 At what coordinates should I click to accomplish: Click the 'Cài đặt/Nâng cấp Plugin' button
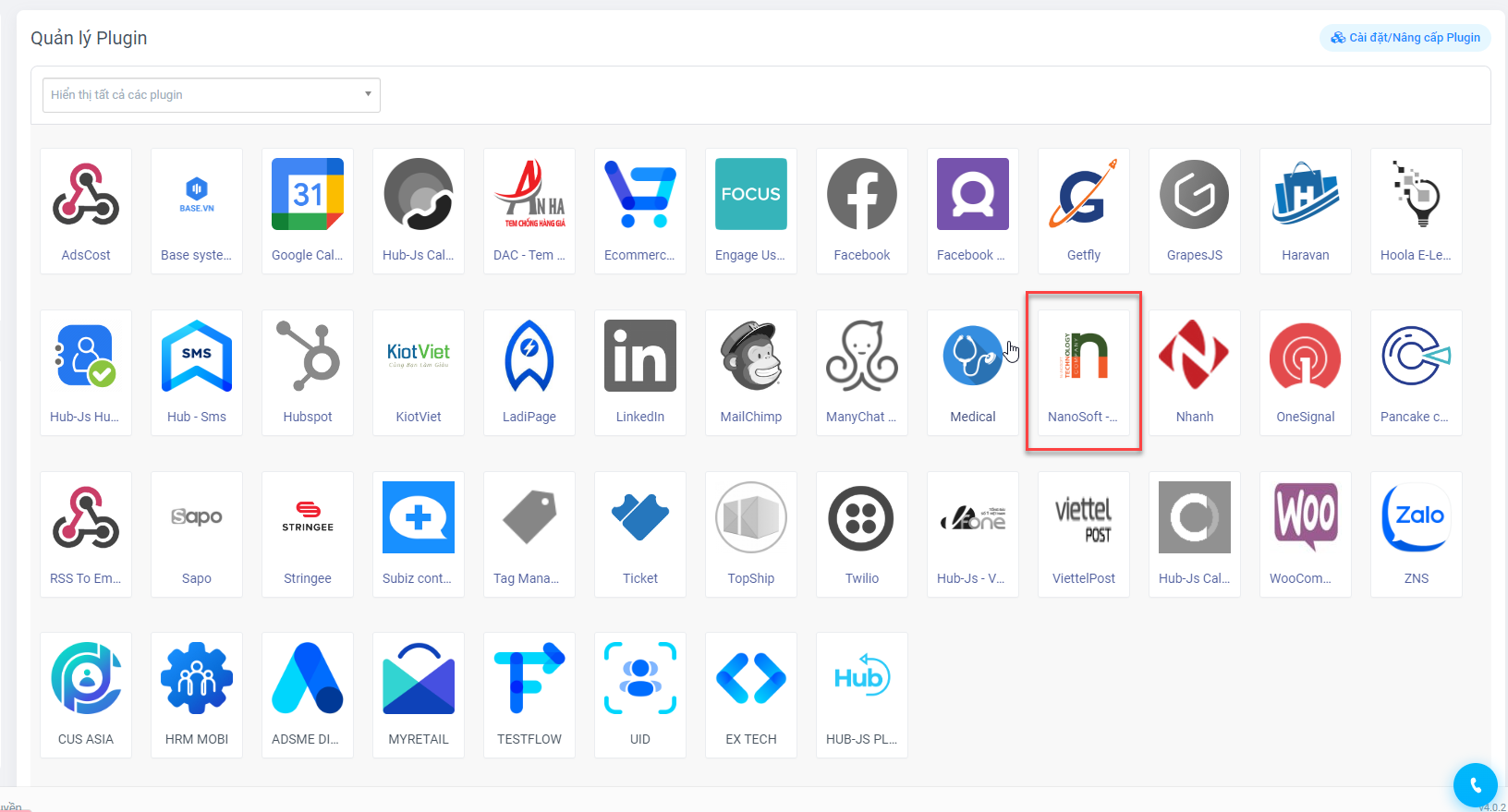tap(1405, 38)
